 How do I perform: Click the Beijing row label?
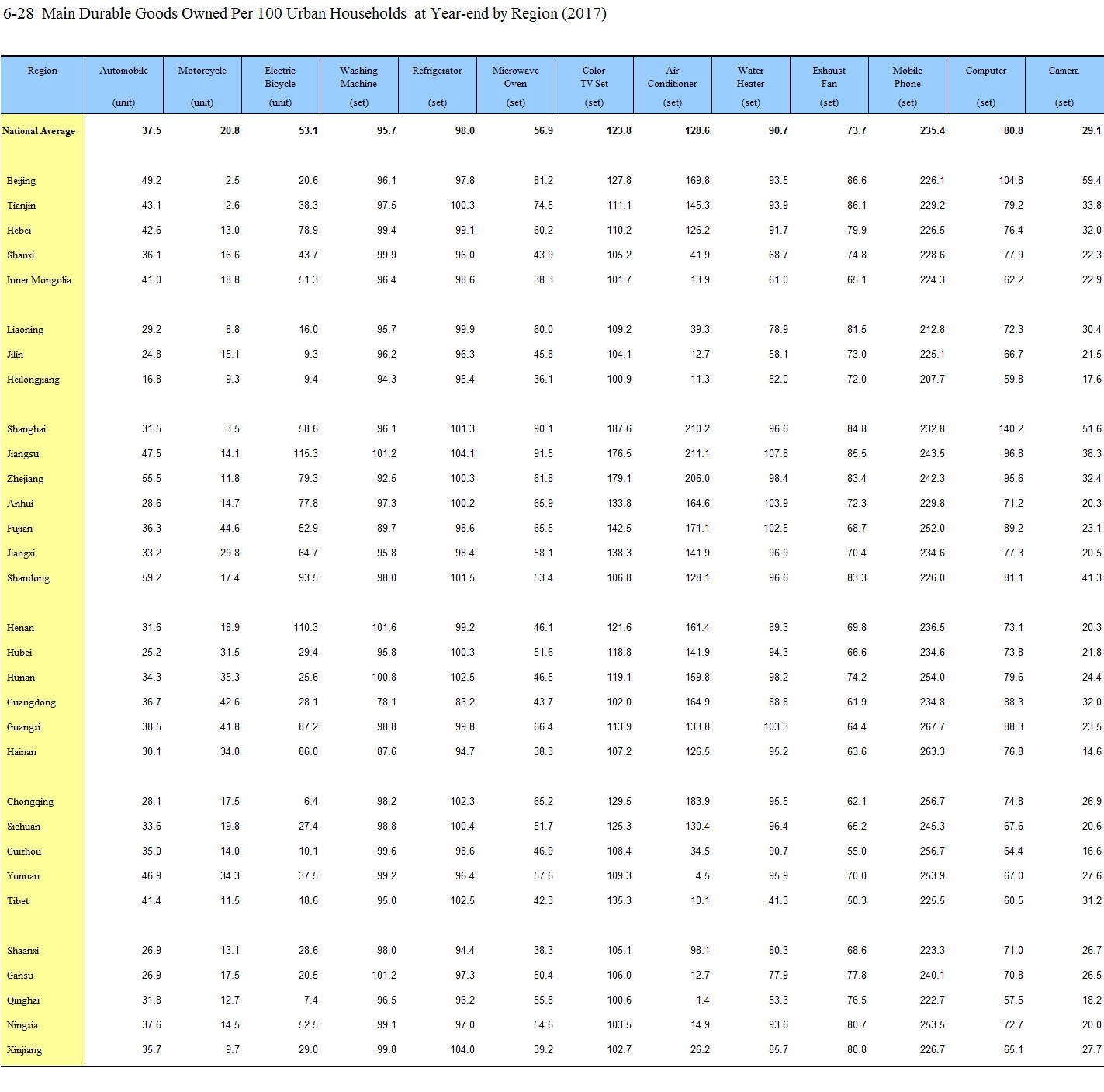[x=21, y=181]
